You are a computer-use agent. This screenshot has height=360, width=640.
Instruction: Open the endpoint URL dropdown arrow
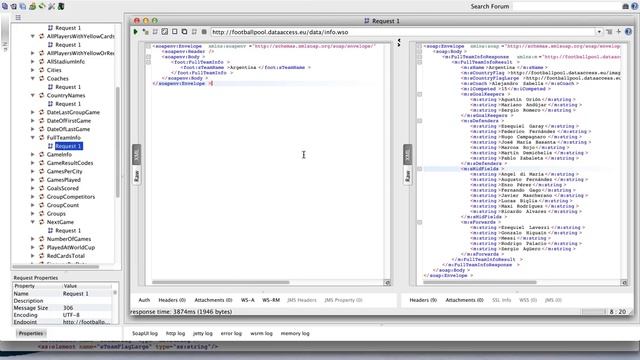[599, 32]
